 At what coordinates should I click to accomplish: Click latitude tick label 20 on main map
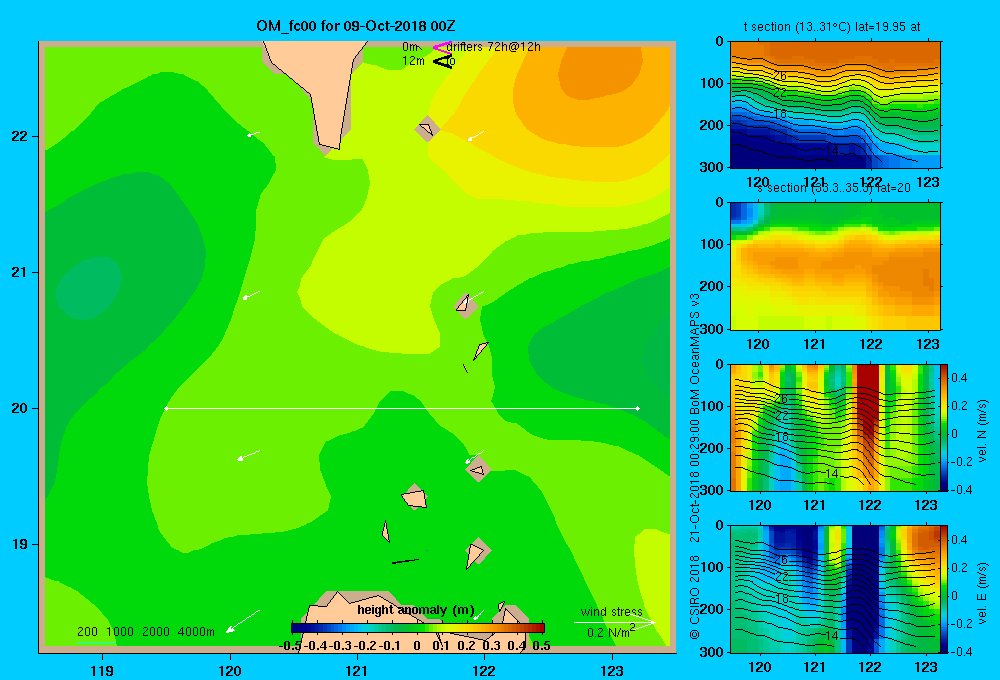[x=20, y=408]
